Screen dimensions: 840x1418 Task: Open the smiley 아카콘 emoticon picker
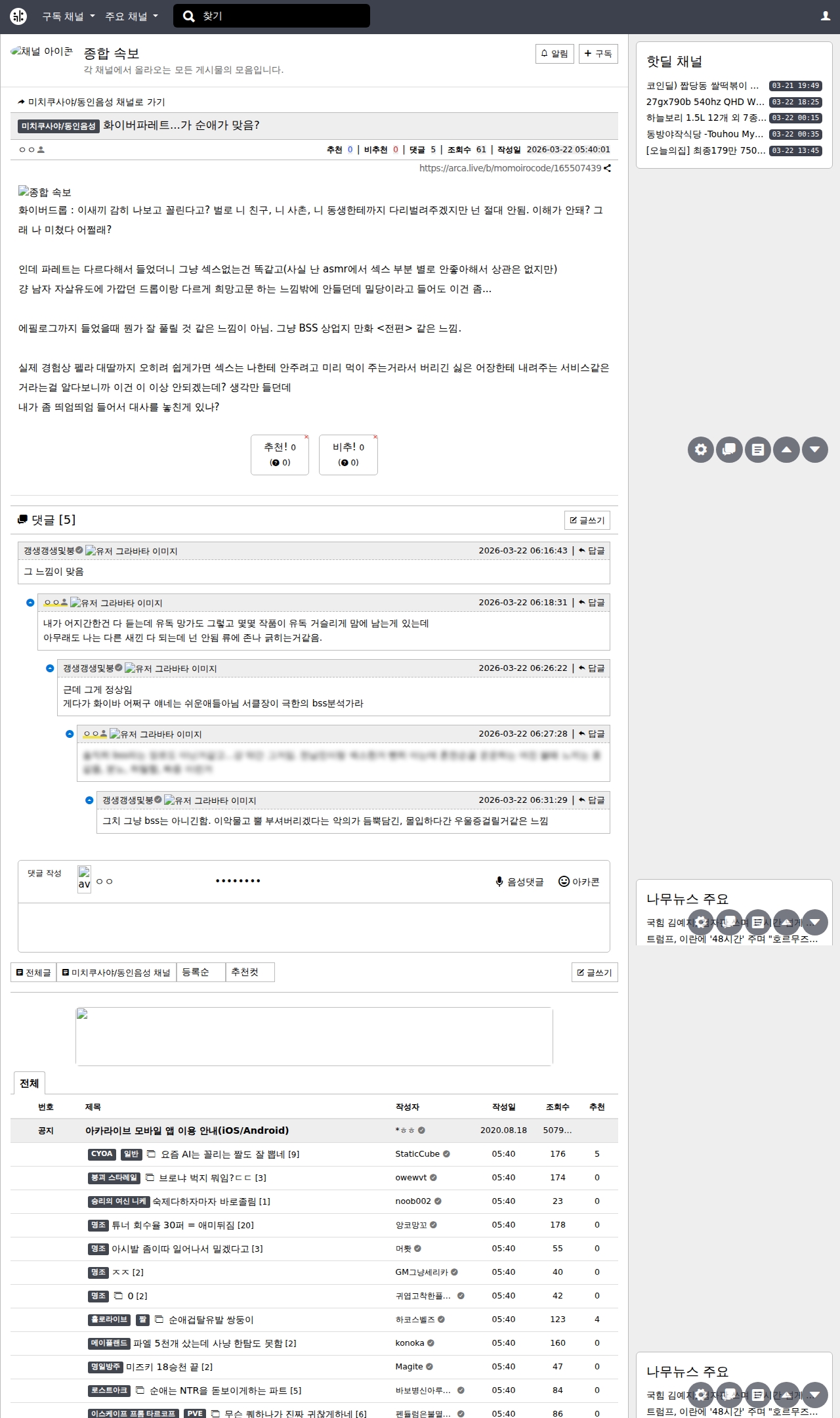pyautogui.click(x=564, y=882)
